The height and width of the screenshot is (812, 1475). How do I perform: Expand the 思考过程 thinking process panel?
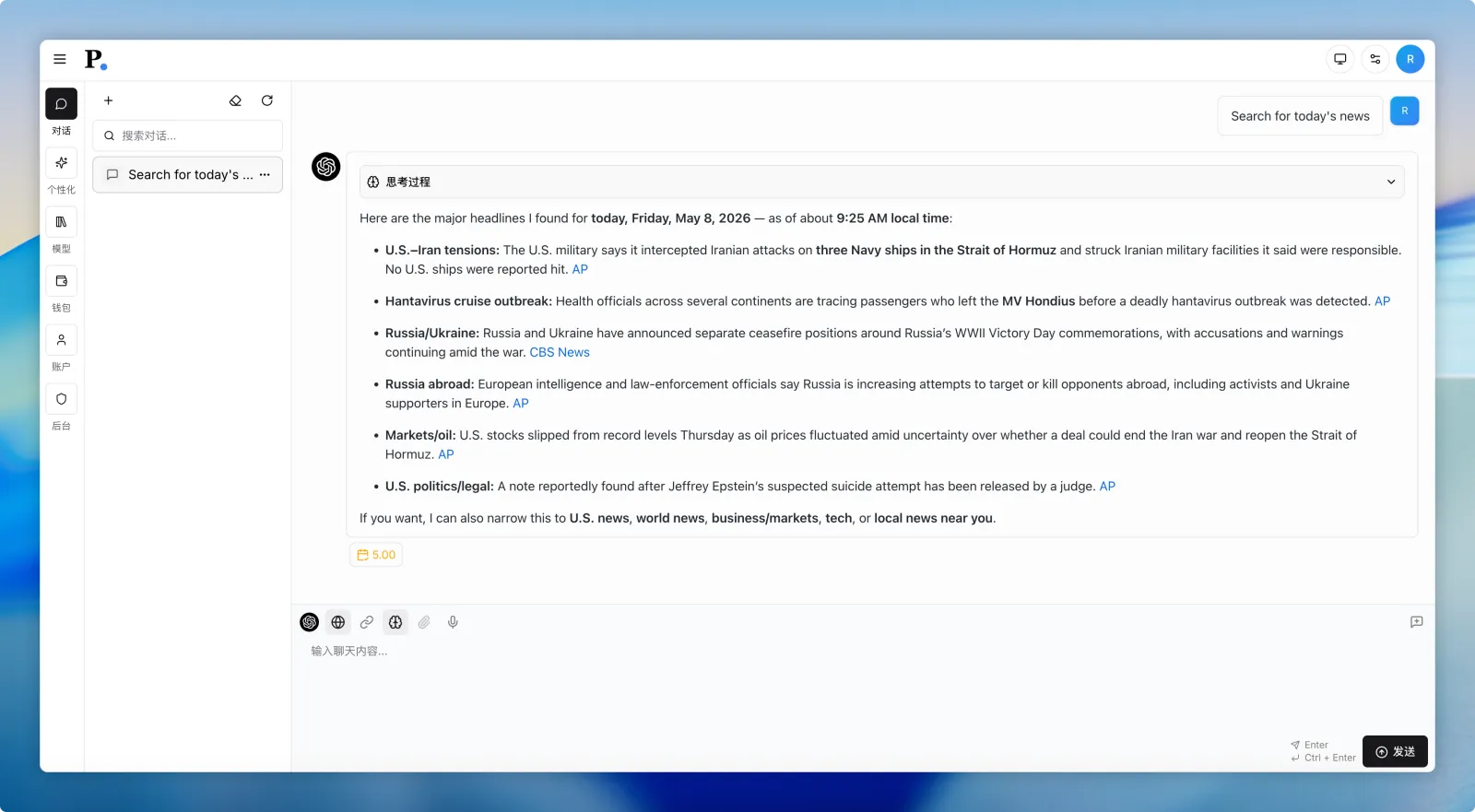[x=881, y=182]
